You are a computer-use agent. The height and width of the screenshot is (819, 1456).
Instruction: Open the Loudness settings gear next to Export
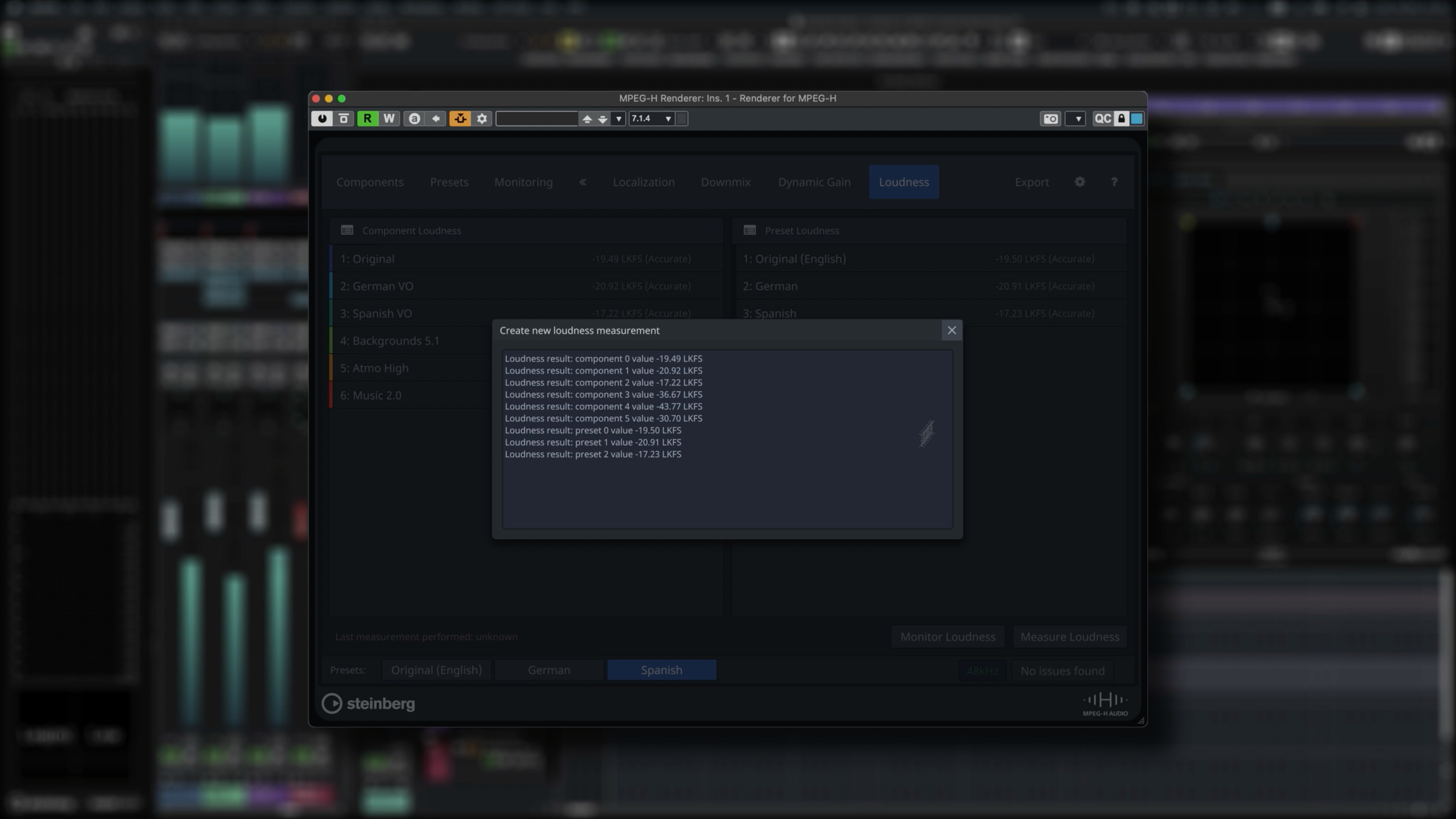click(x=1080, y=182)
